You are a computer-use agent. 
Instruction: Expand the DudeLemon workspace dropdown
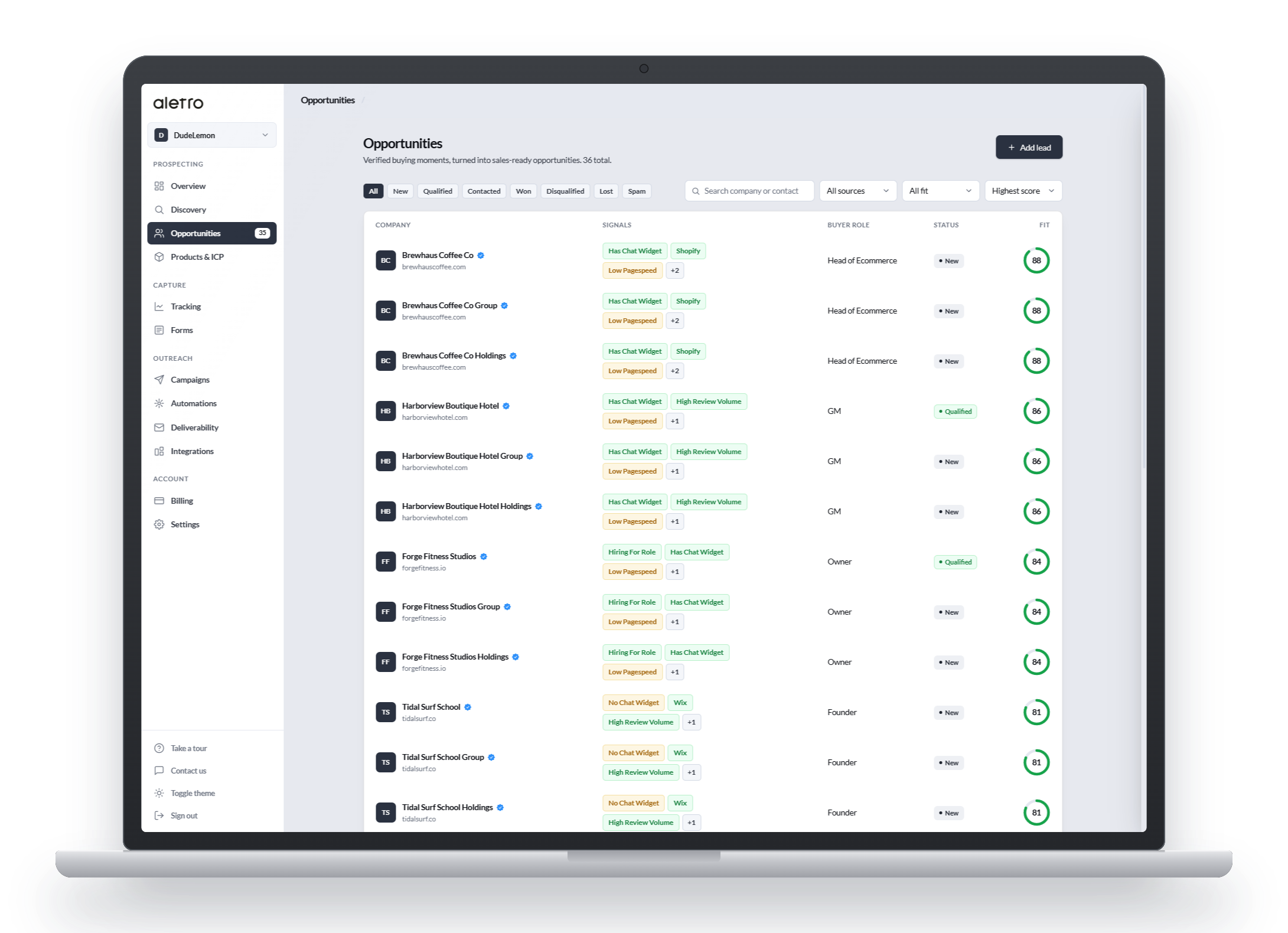coord(211,135)
